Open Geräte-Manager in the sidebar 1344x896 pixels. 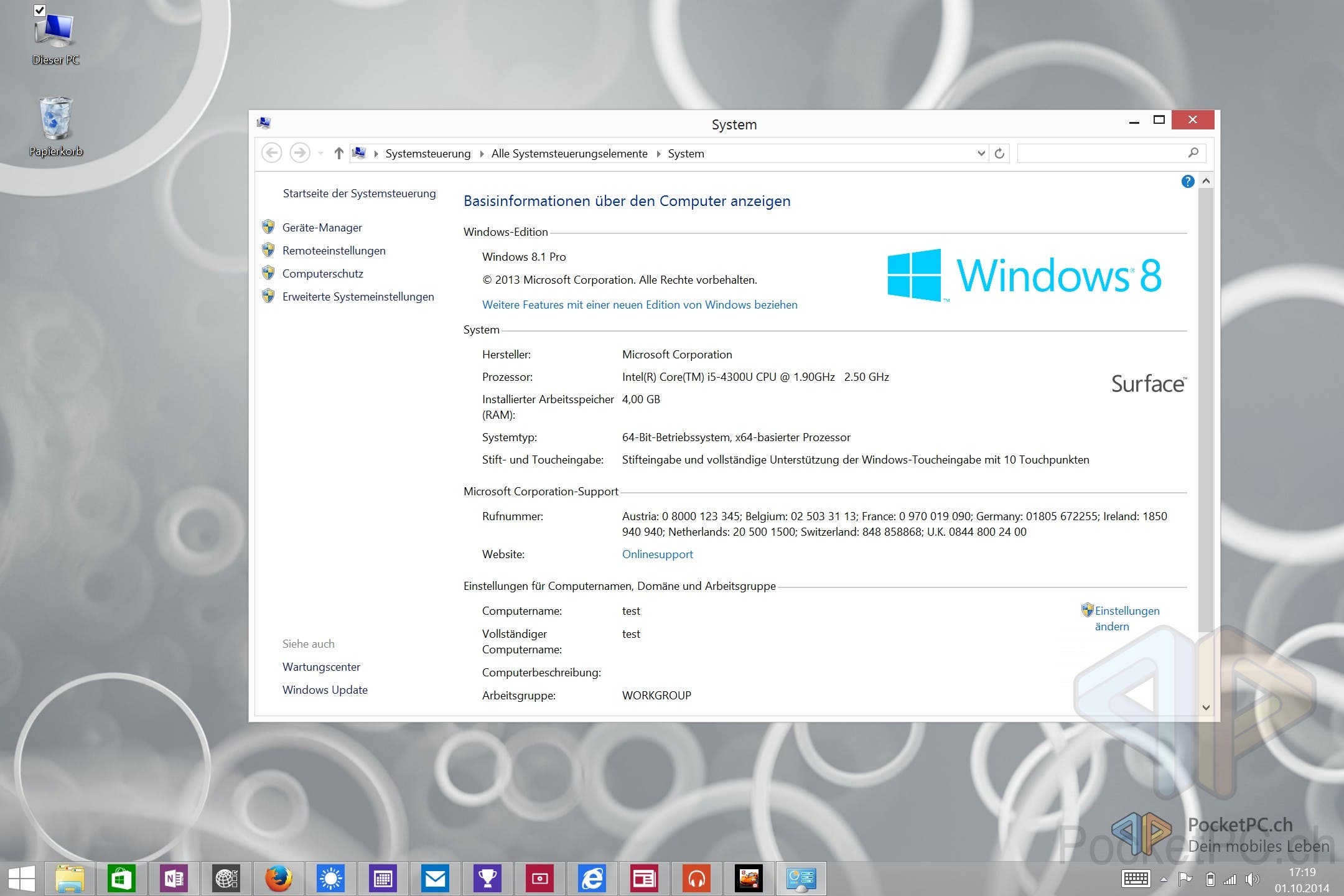point(322,228)
